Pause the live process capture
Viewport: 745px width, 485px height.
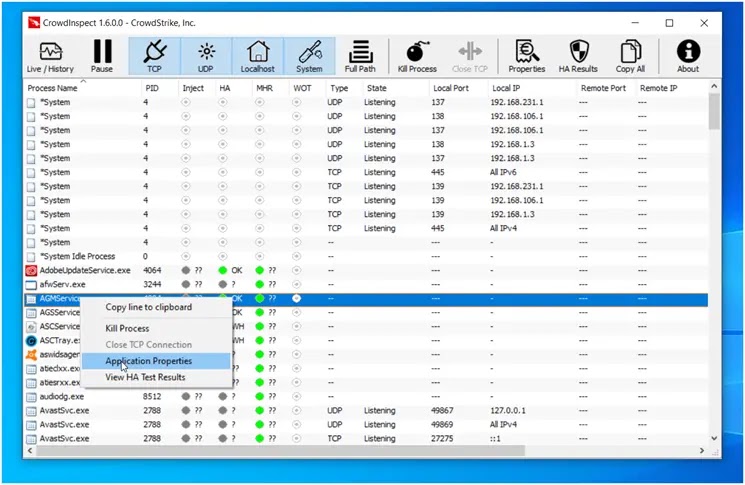pos(102,57)
